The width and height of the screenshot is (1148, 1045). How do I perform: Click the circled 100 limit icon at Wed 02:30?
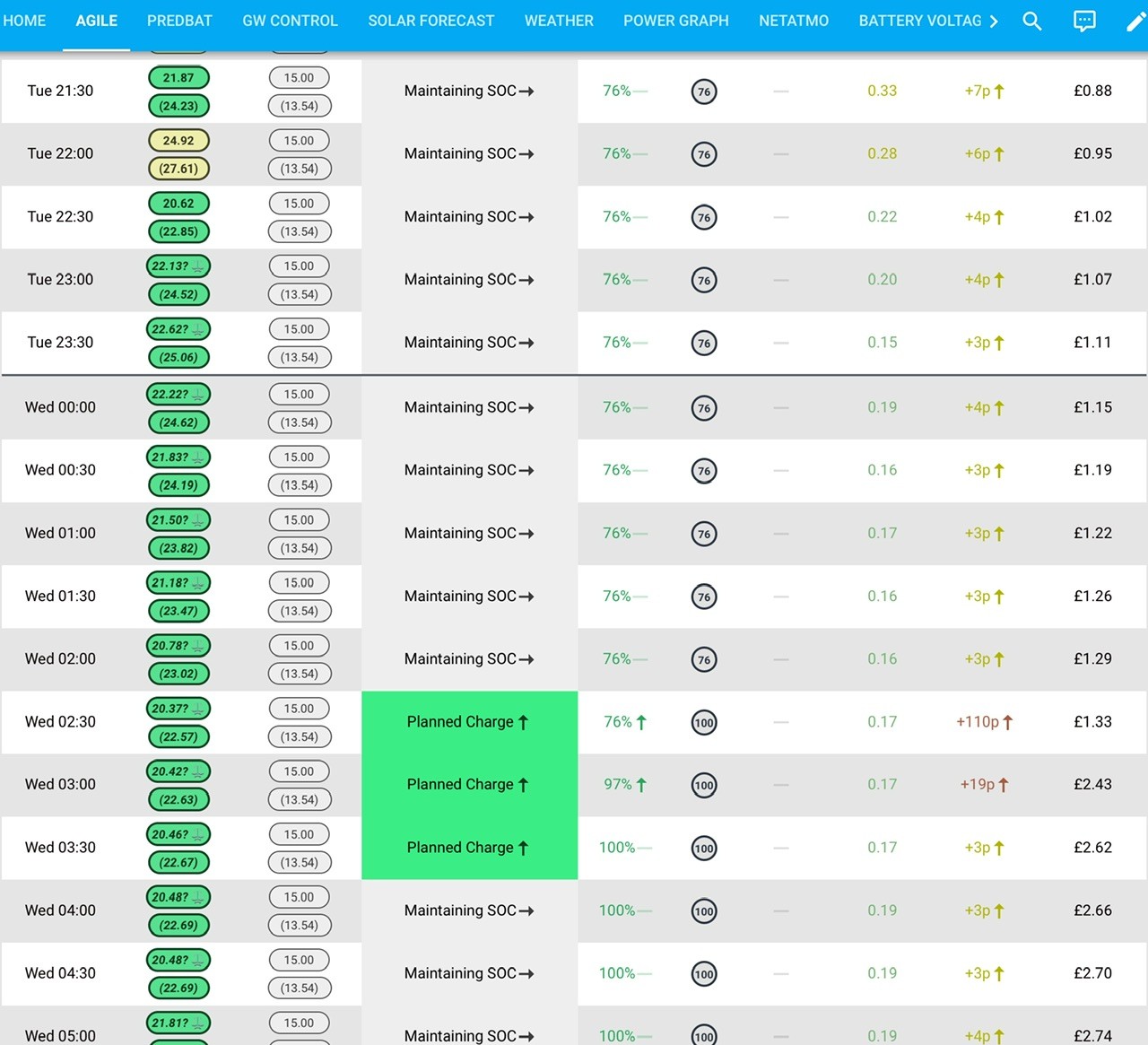(704, 722)
